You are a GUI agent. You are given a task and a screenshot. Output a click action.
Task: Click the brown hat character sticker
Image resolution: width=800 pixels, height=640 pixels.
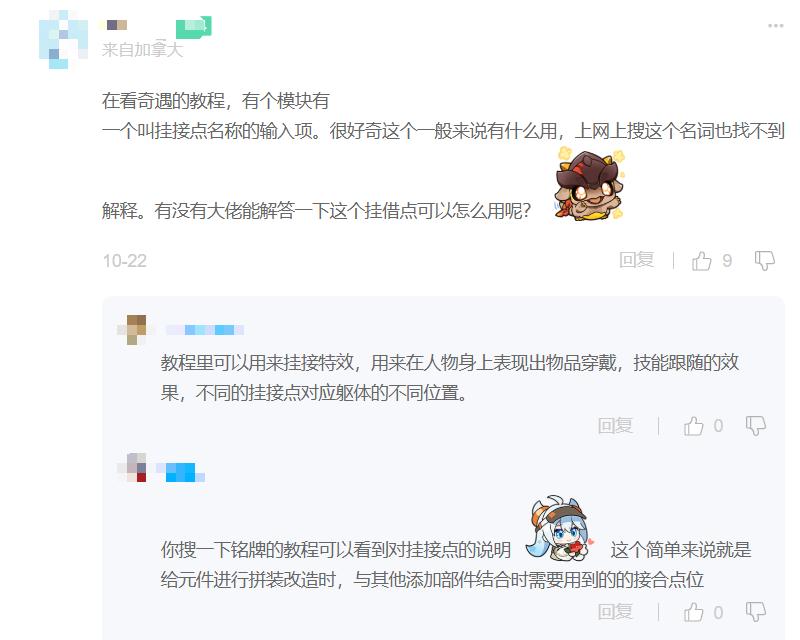[589, 184]
